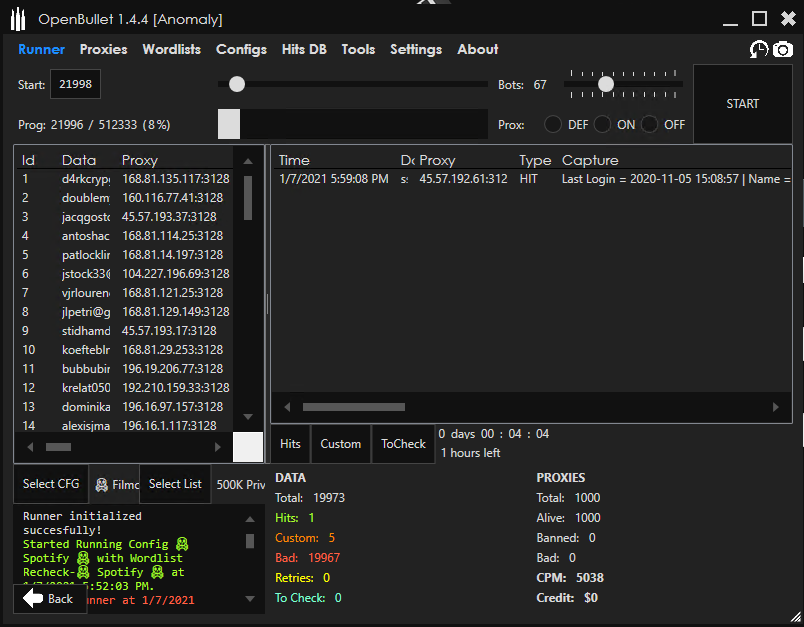Switch to the ToCheck results tab
This screenshot has height=627, width=804.
403,443
